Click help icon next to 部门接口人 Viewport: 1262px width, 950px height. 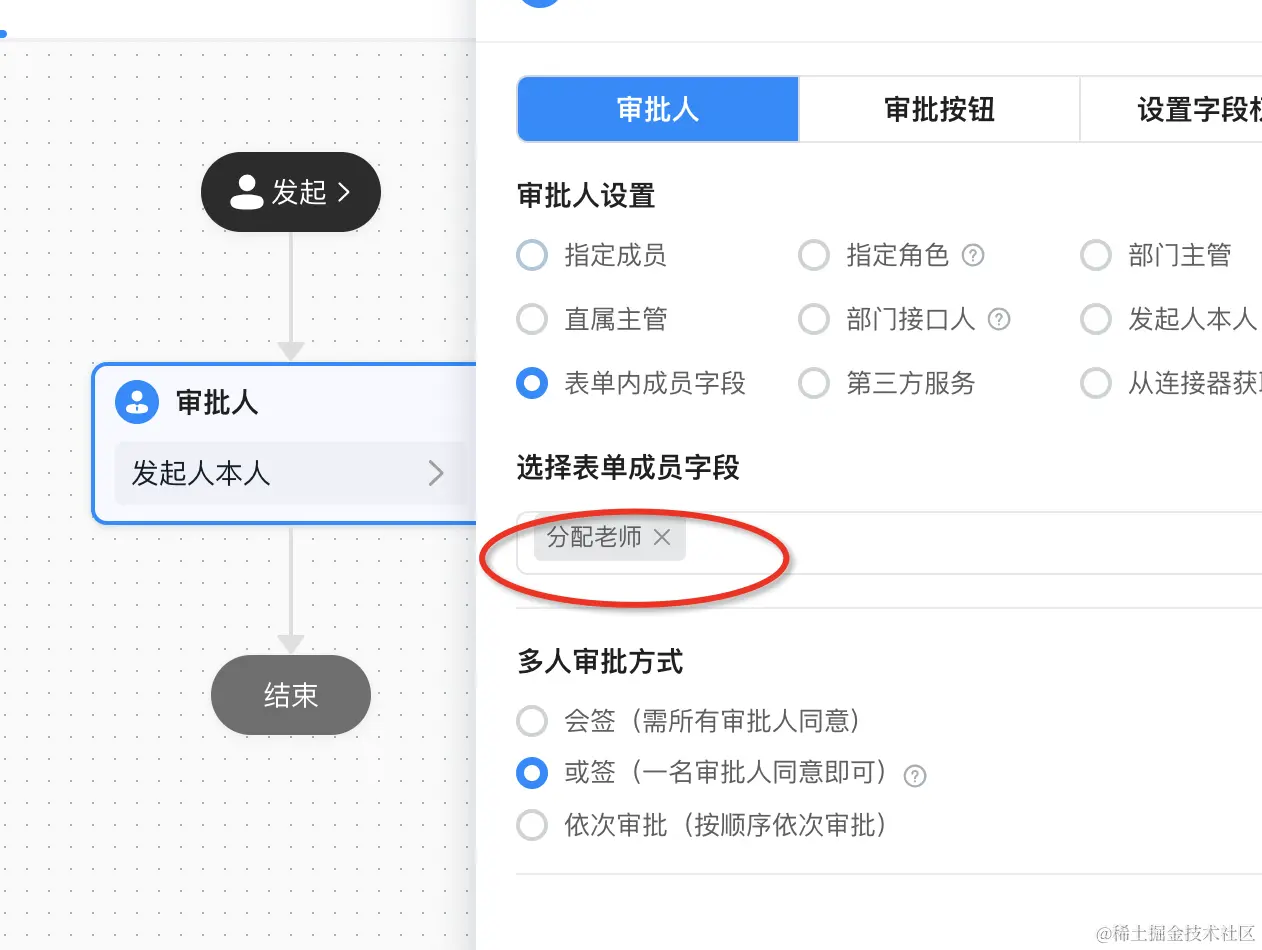998,320
